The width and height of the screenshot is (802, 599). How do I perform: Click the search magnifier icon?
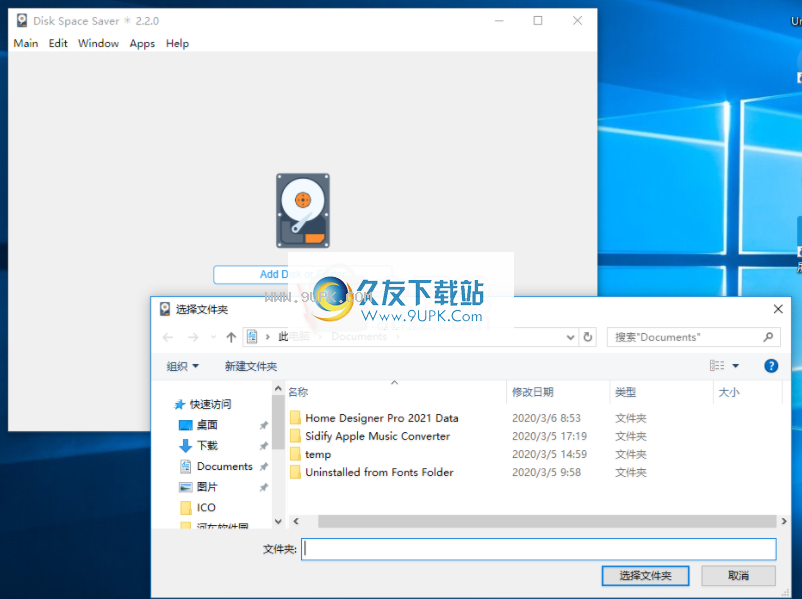[768, 337]
